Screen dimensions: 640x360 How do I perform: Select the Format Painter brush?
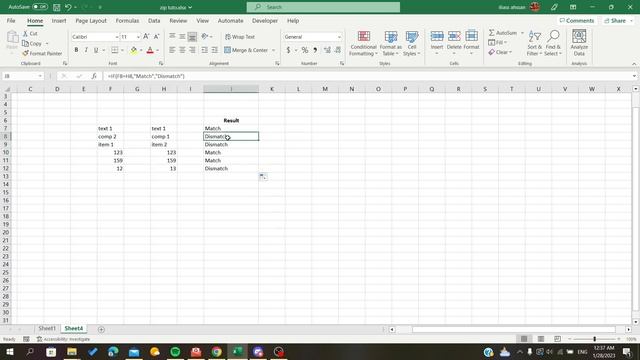pos(26,53)
